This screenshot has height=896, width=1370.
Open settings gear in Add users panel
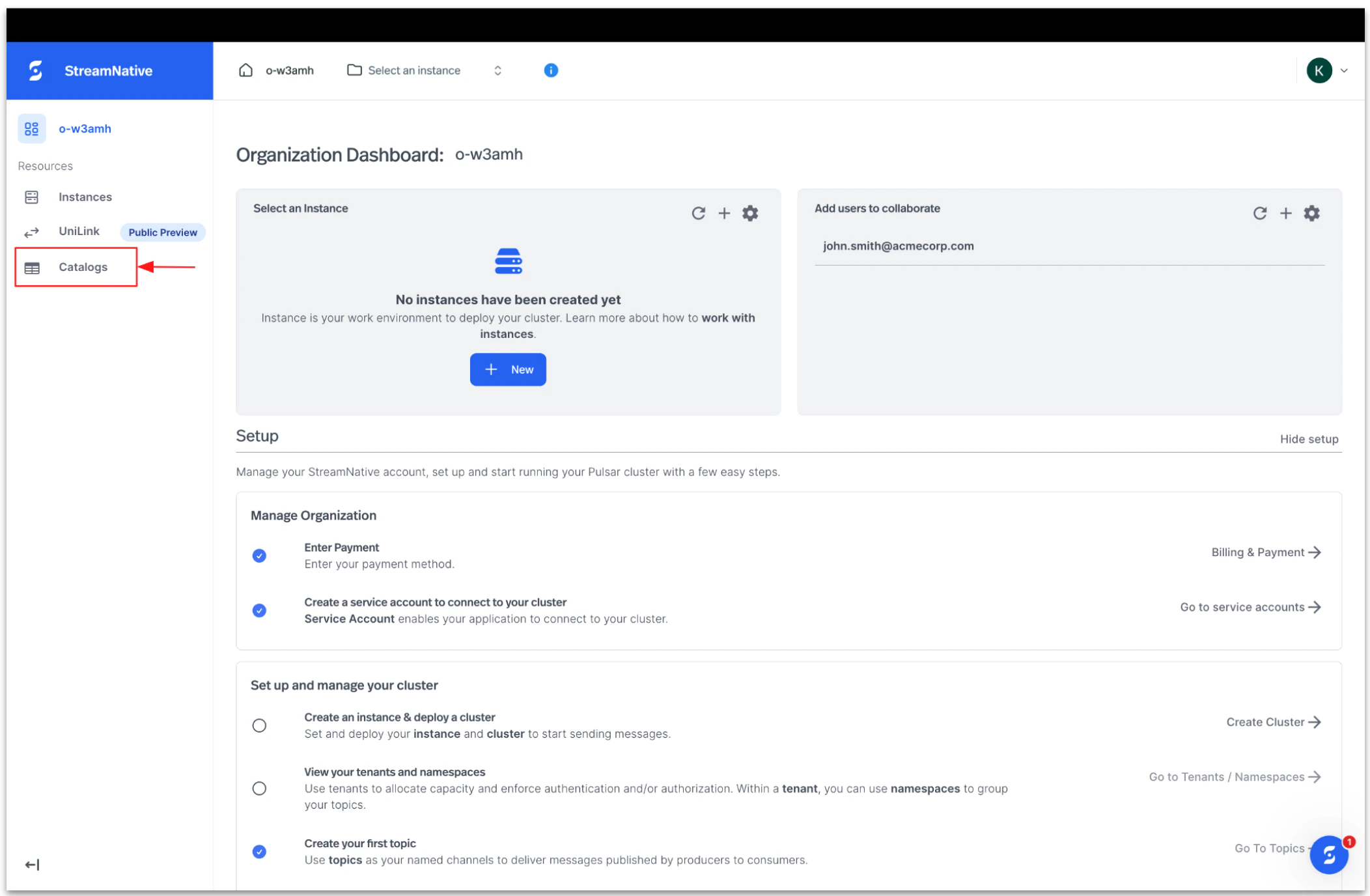point(1311,214)
